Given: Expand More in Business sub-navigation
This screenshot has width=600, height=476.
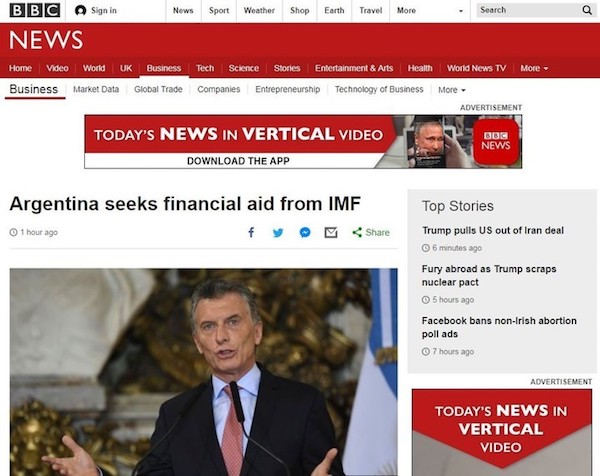Looking at the screenshot, I should (x=452, y=90).
